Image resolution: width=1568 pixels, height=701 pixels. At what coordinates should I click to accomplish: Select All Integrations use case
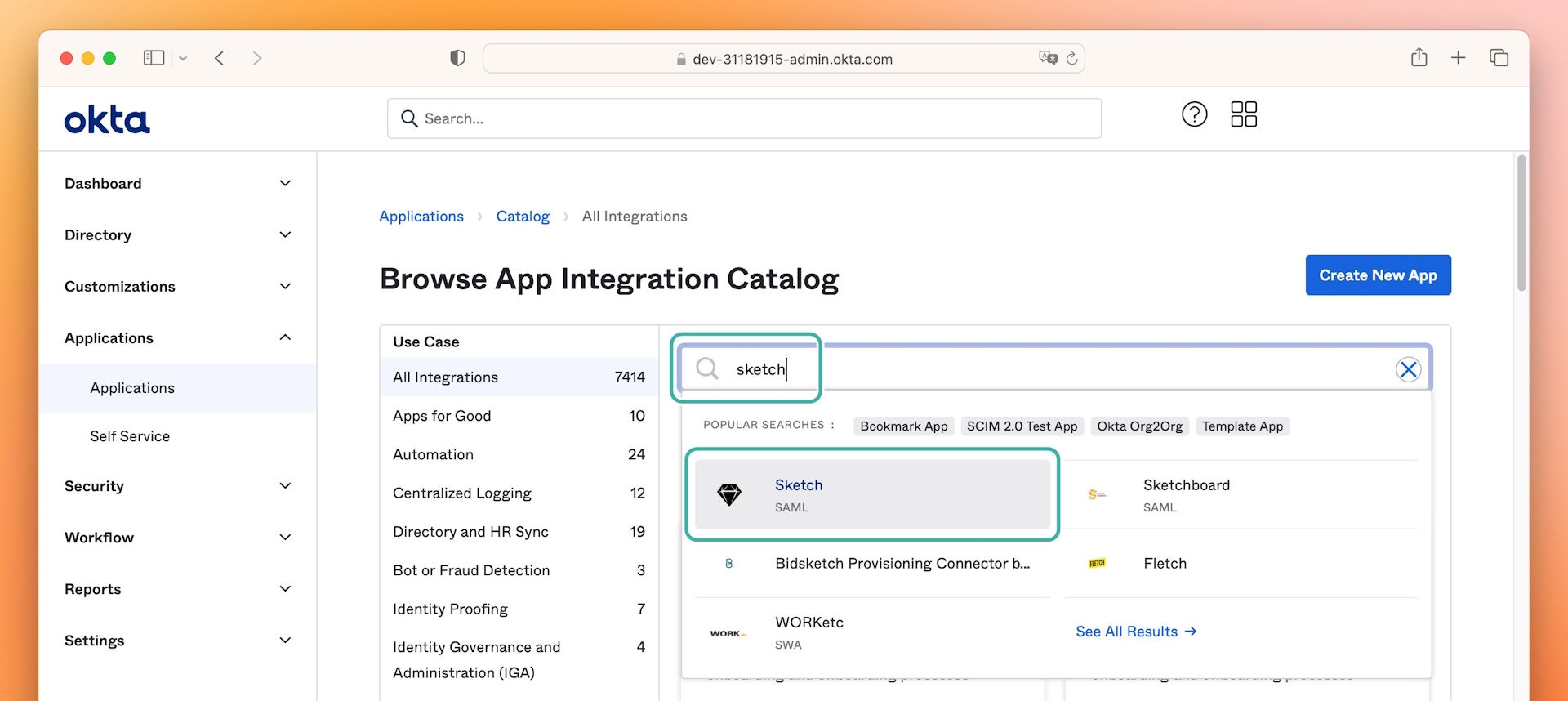coord(519,377)
